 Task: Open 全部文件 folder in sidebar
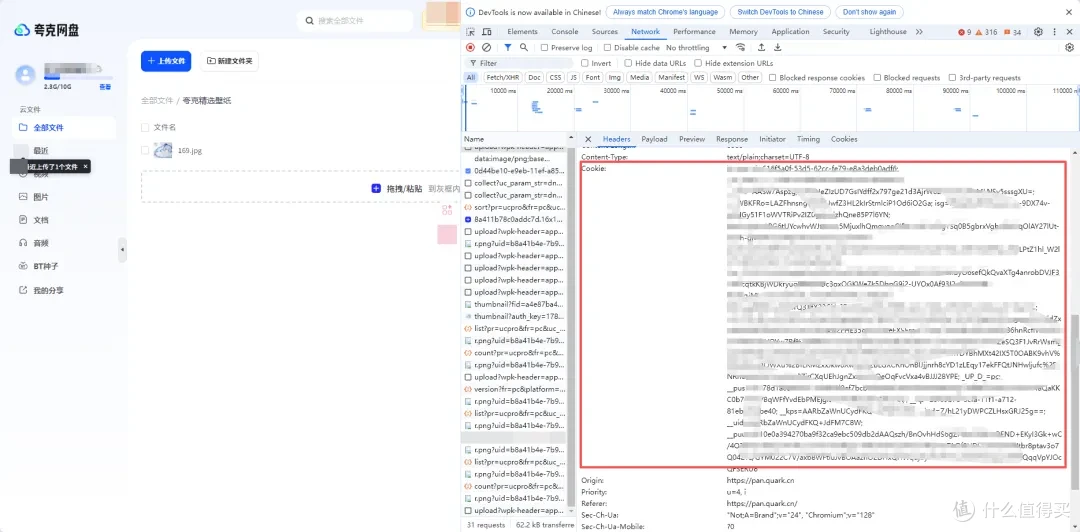click(64, 127)
